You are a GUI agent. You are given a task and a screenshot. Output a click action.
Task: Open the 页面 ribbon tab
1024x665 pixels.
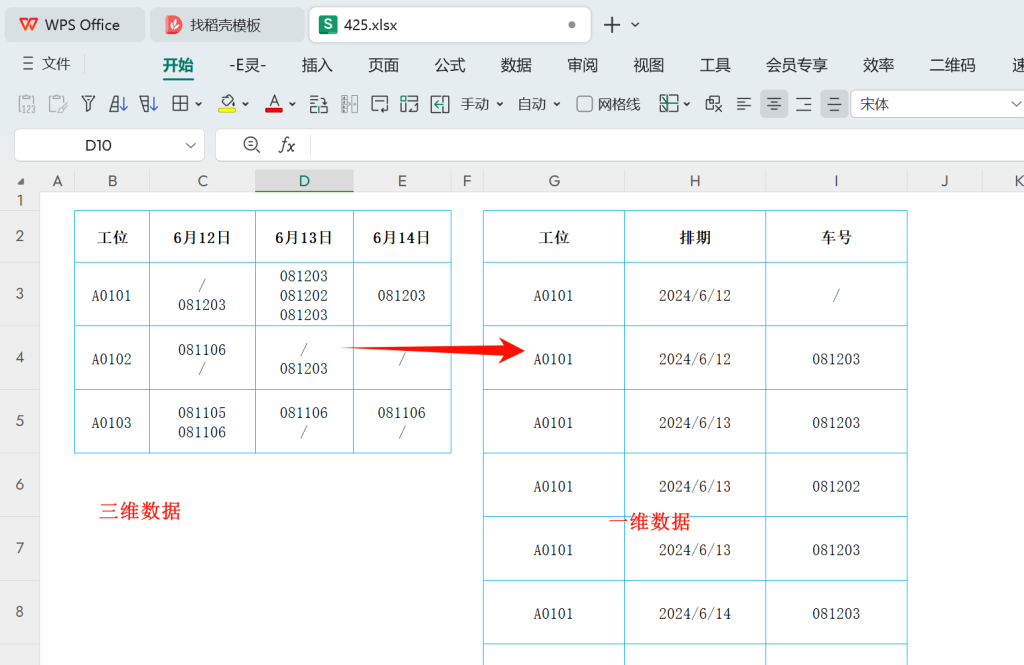[383, 65]
